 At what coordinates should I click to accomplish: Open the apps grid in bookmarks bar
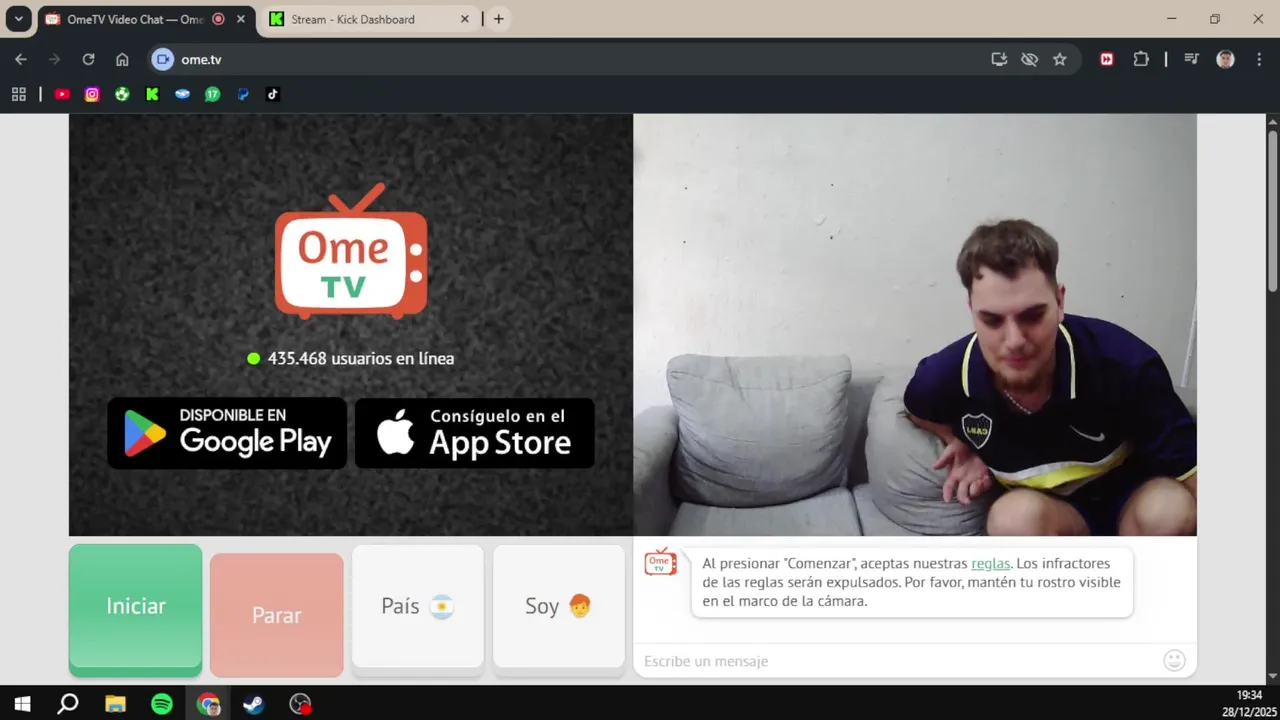(18, 94)
